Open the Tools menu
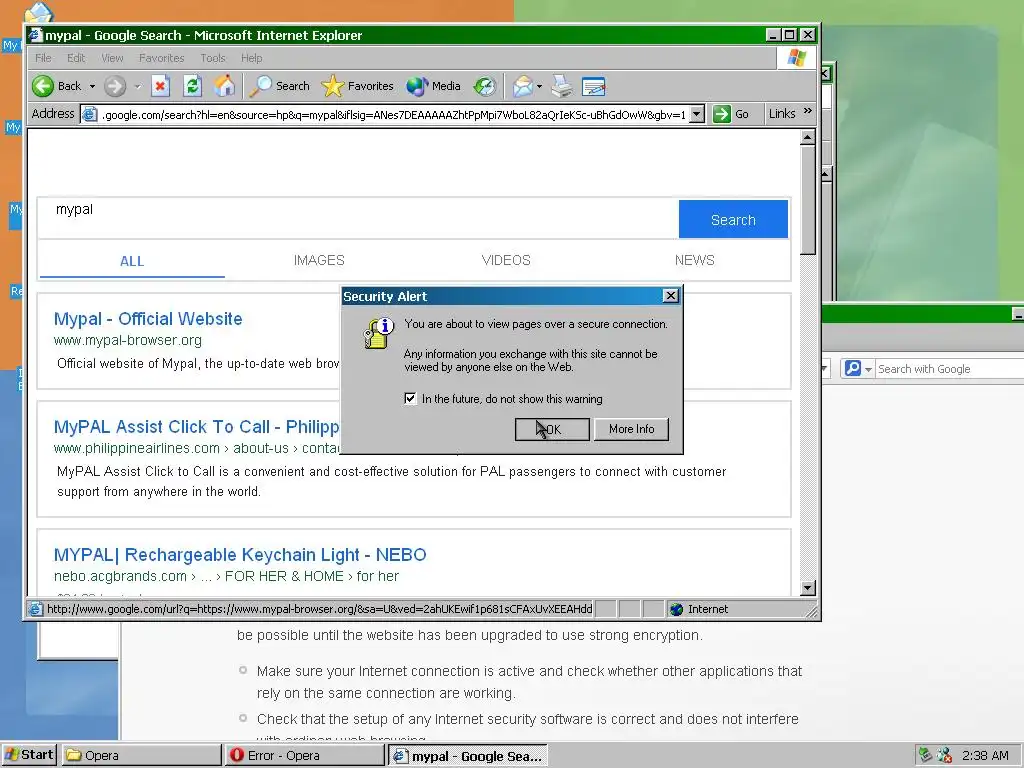This screenshot has height=768, width=1024. click(x=213, y=58)
